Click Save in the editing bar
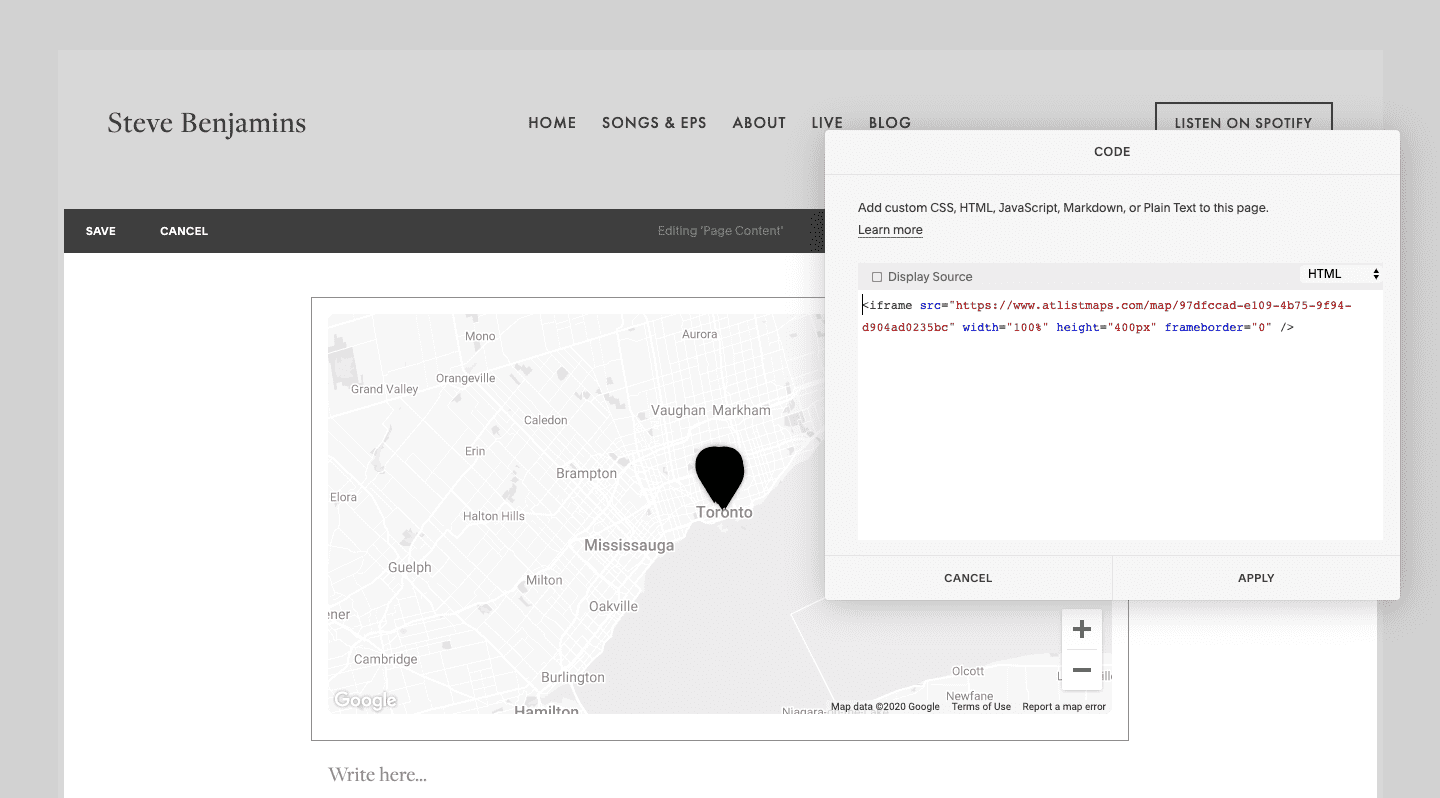This screenshot has height=798, width=1440. click(100, 231)
